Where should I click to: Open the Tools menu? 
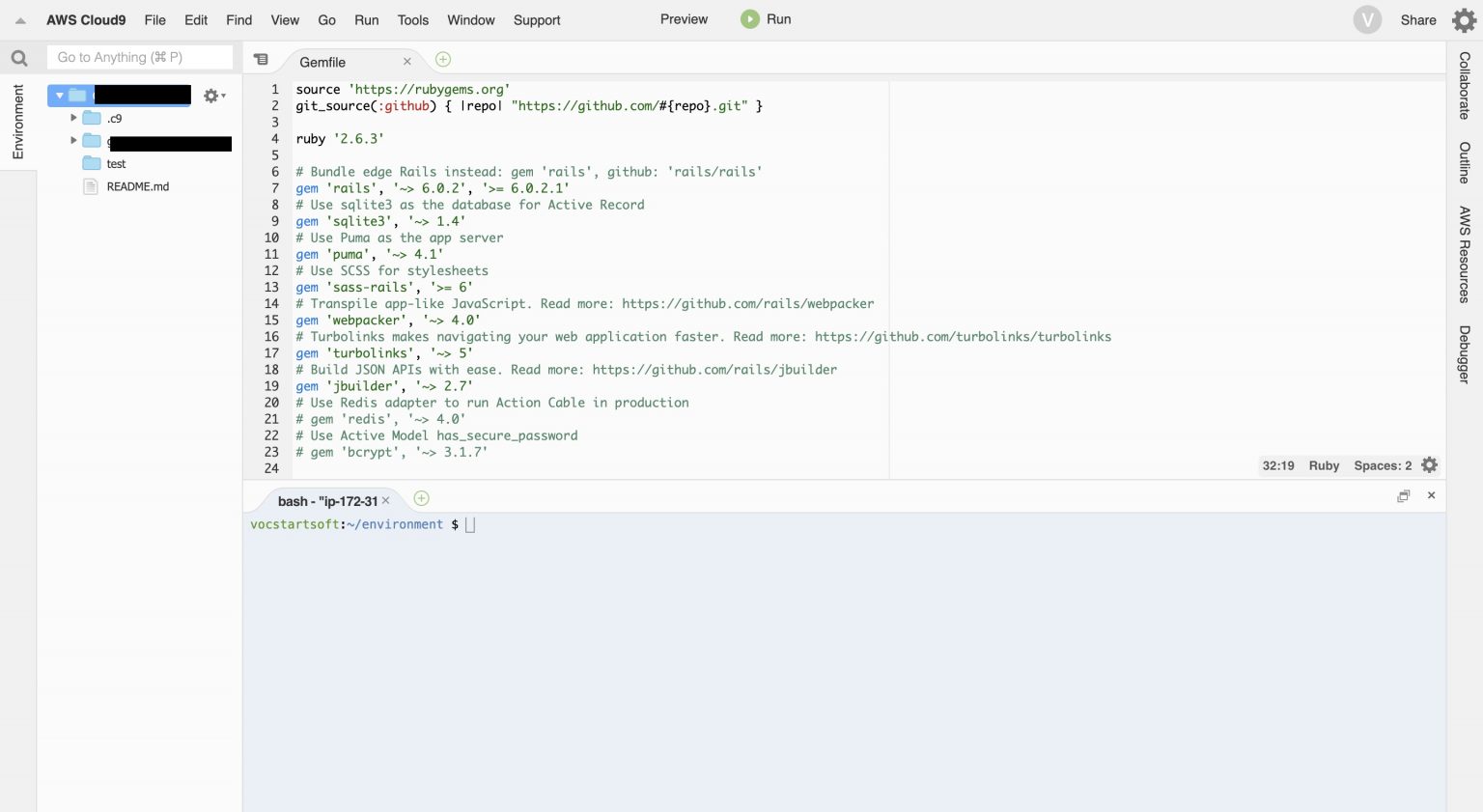(x=412, y=20)
